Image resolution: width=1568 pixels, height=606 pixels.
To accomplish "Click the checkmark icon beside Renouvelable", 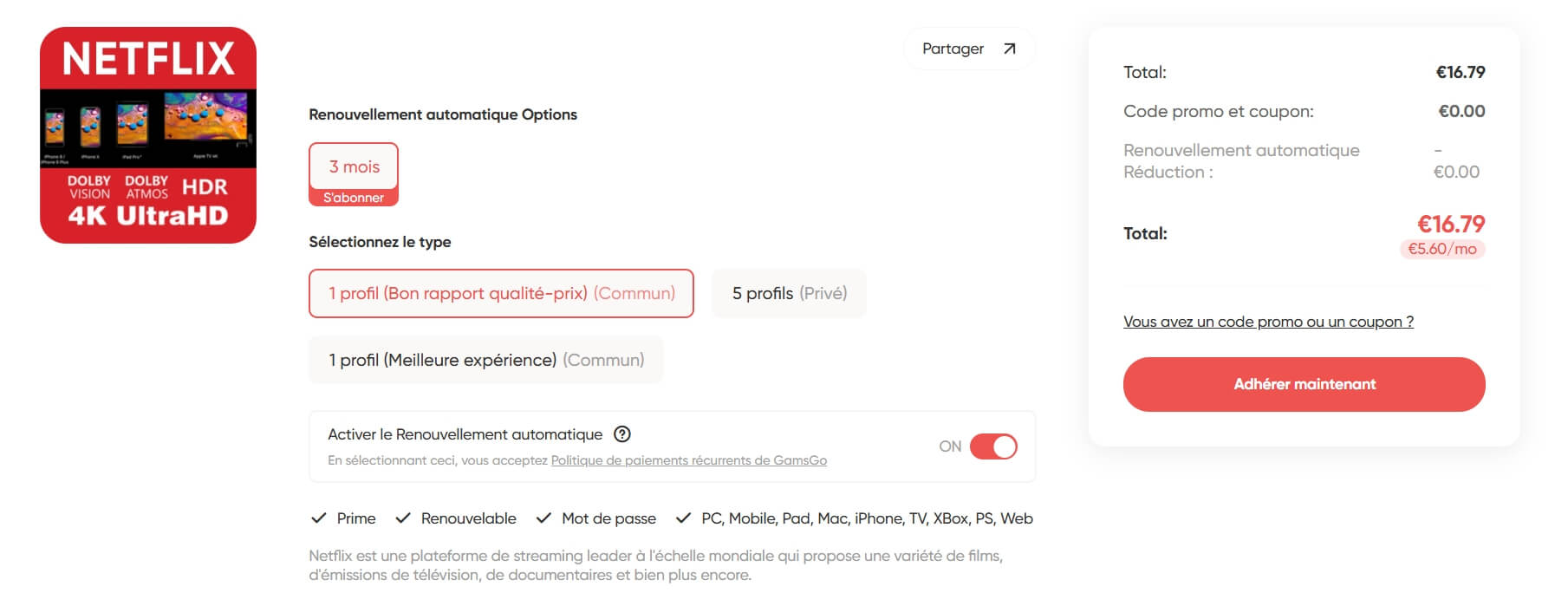I will 402,518.
